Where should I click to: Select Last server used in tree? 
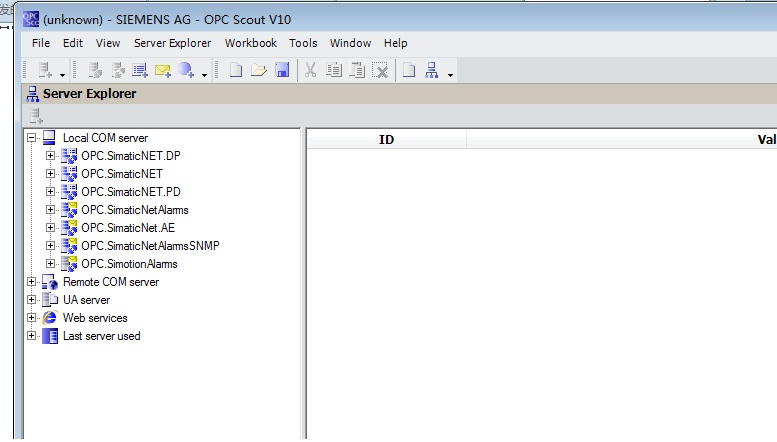coord(102,335)
